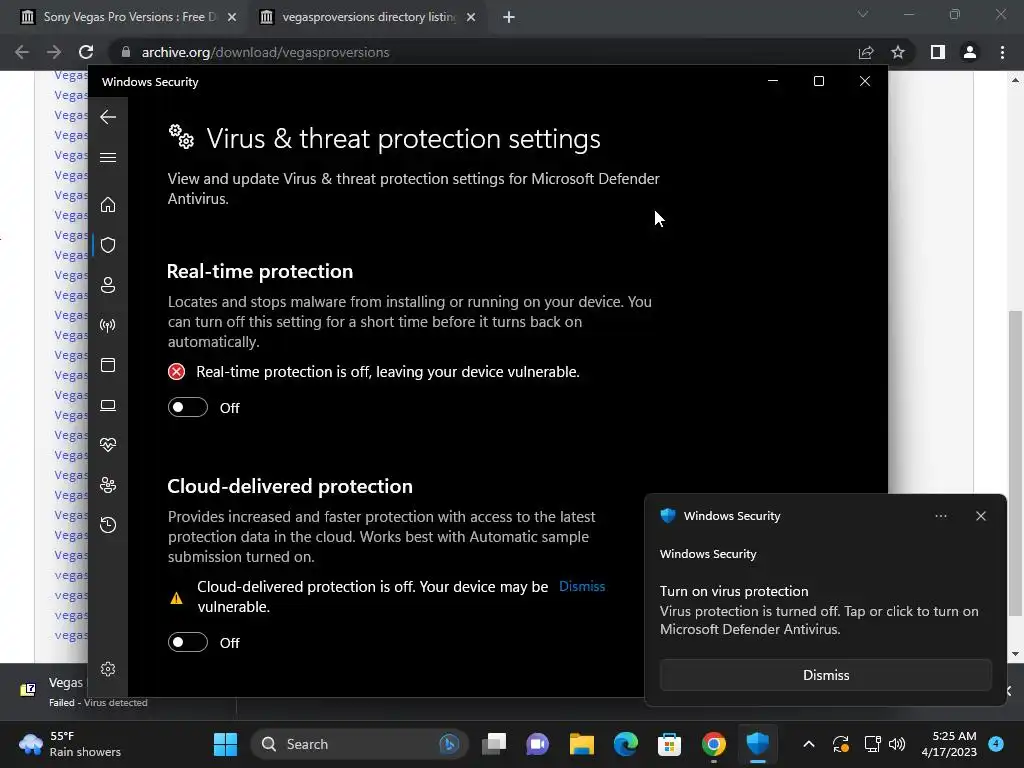Open Protection history clock icon
The height and width of the screenshot is (768, 1024).
(108, 525)
